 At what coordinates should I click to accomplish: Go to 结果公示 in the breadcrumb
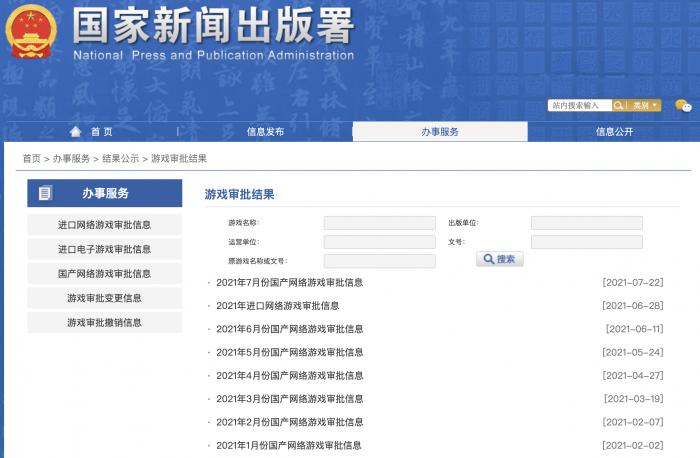pos(121,158)
